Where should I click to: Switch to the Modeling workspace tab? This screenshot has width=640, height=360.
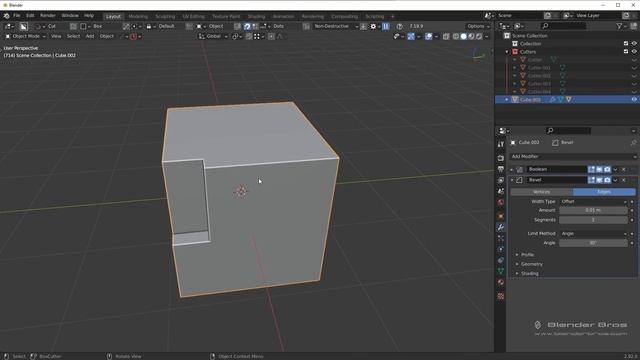pyautogui.click(x=138, y=16)
